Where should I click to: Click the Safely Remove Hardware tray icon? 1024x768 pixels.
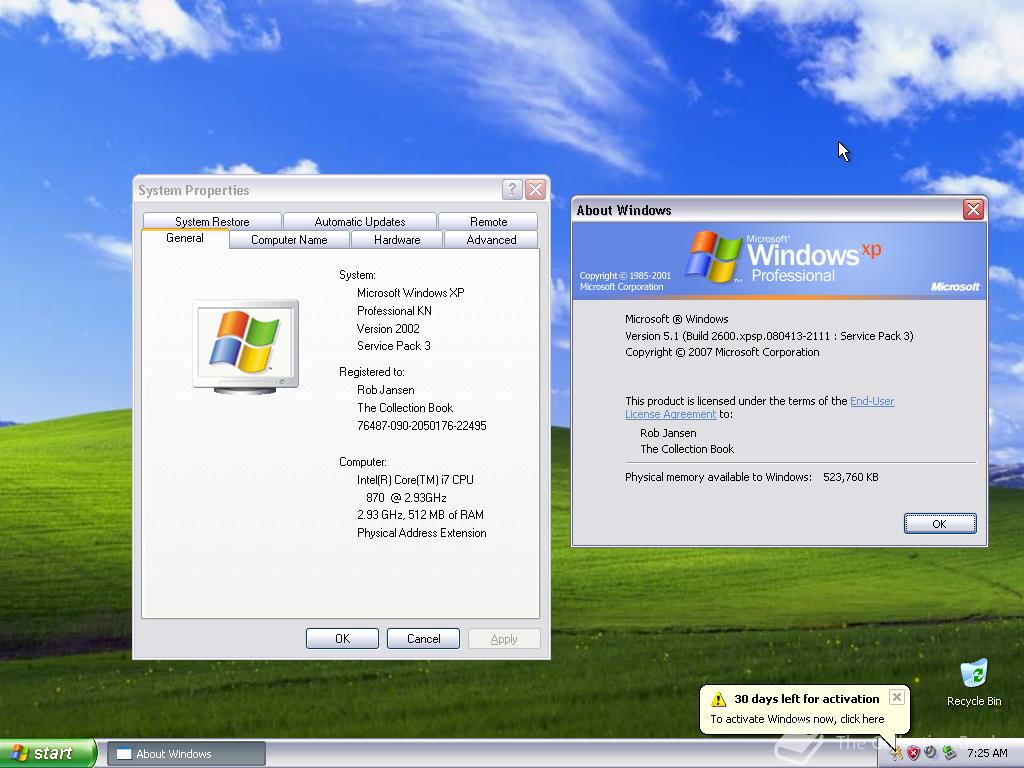coord(949,754)
